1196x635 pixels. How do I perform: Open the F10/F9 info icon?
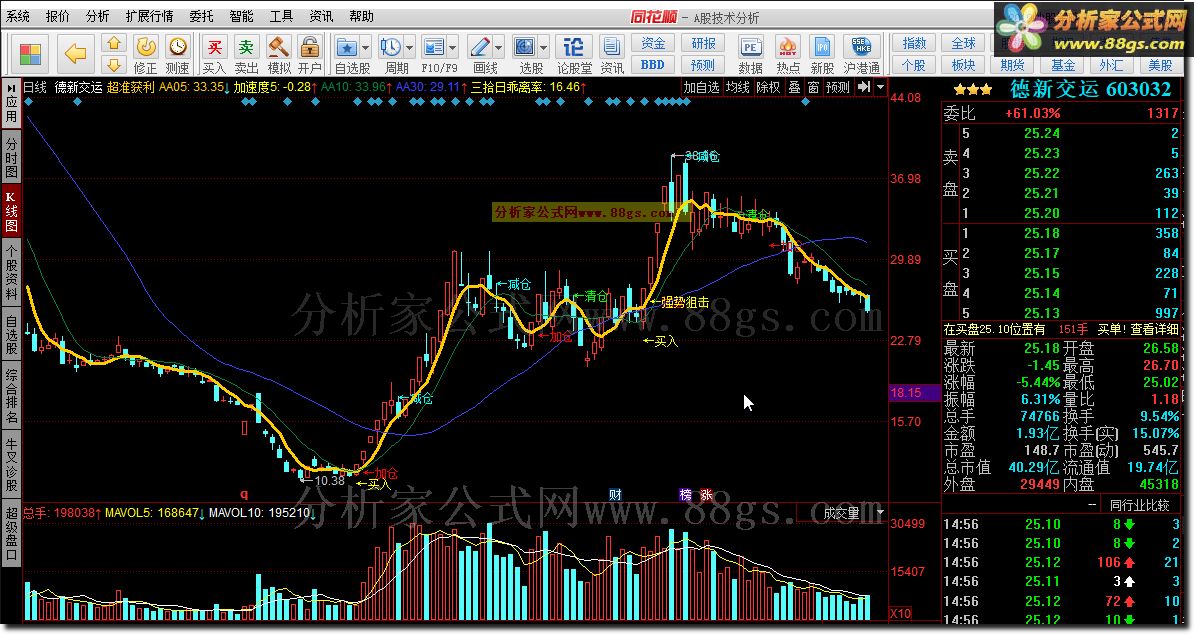pyautogui.click(x=433, y=47)
